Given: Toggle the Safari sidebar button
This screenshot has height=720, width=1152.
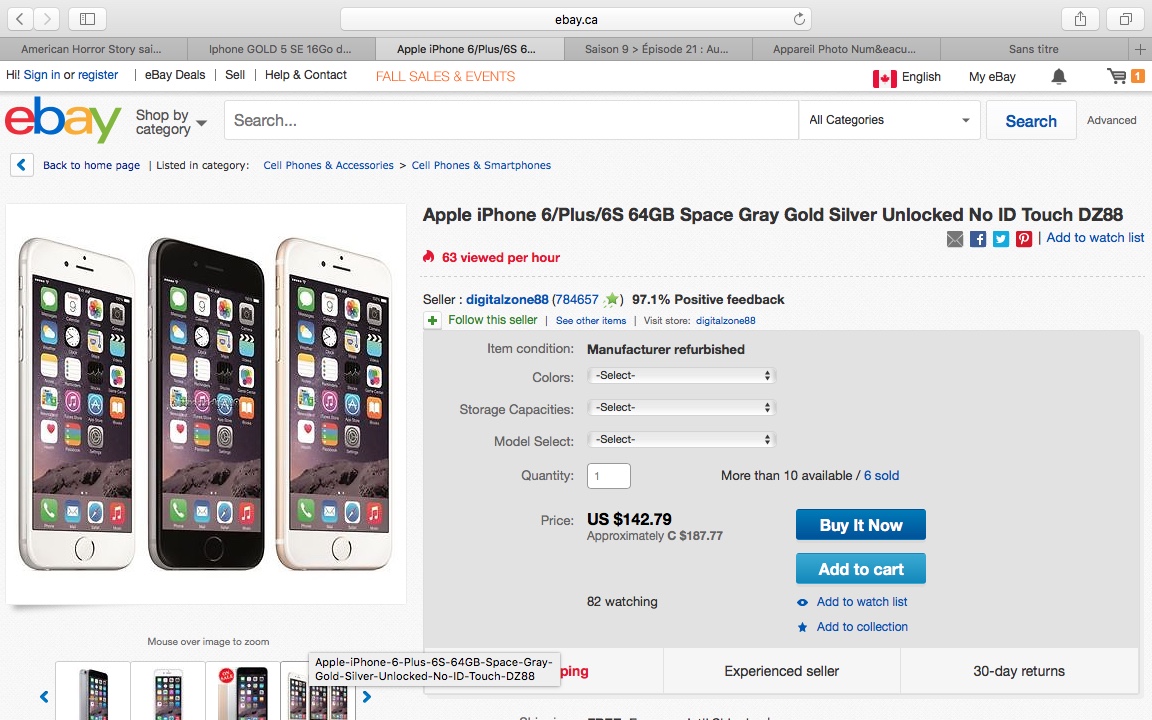Looking at the screenshot, I should [87, 19].
